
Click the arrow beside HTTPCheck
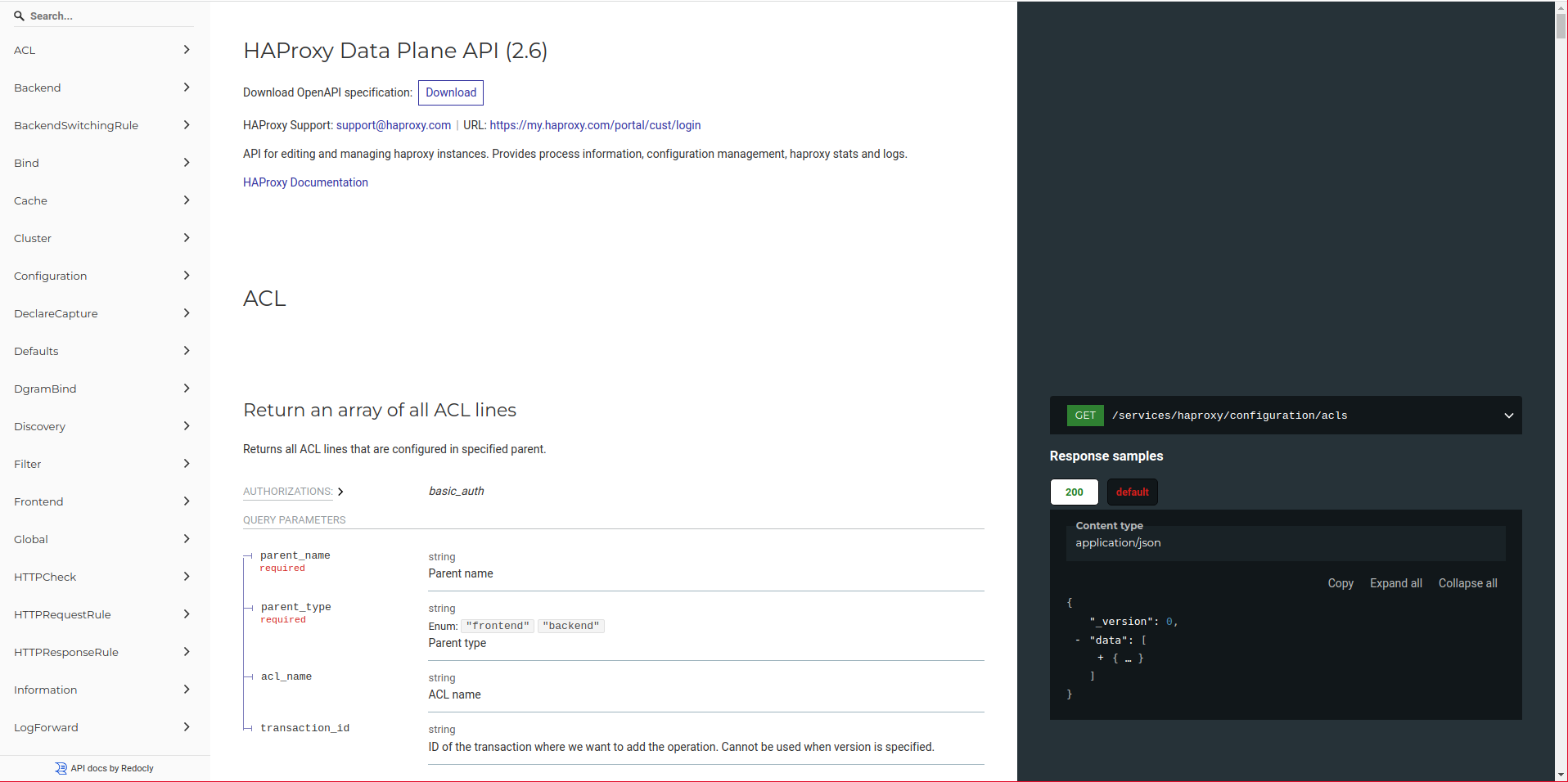(187, 577)
